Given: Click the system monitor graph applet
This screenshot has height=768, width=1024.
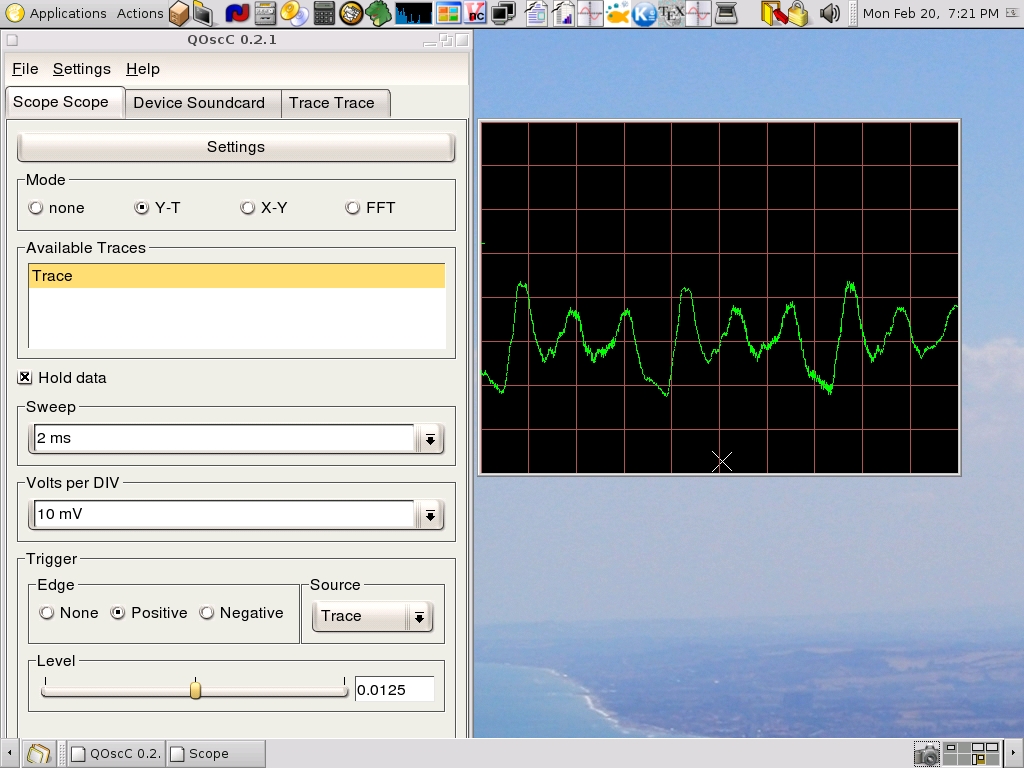Looking at the screenshot, I should click(x=413, y=13).
